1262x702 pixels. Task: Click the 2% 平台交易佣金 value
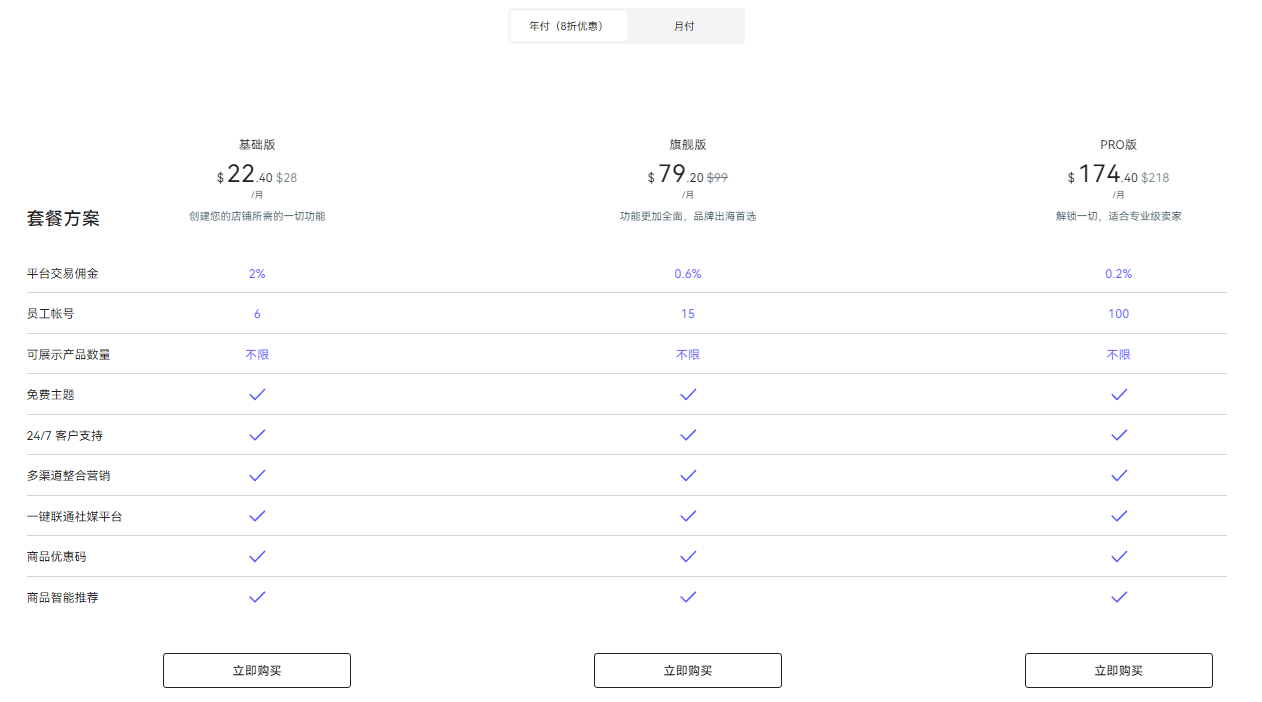click(257, 273)
